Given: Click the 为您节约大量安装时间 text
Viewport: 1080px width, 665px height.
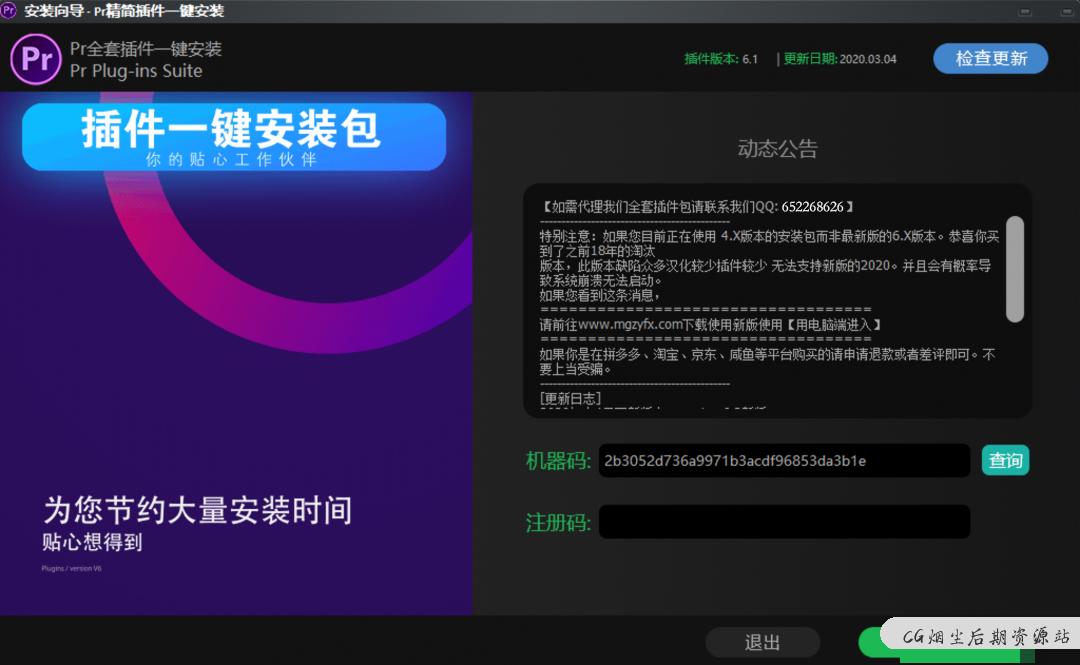Looking at the screenshot, I should coord(198,511).
